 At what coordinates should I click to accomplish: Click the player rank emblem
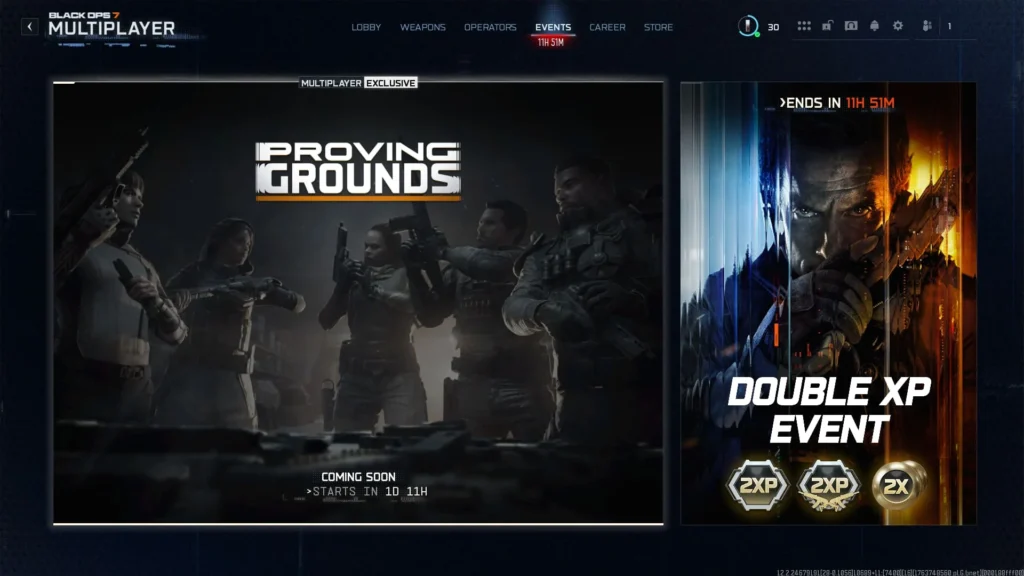(x=746, y=27)
